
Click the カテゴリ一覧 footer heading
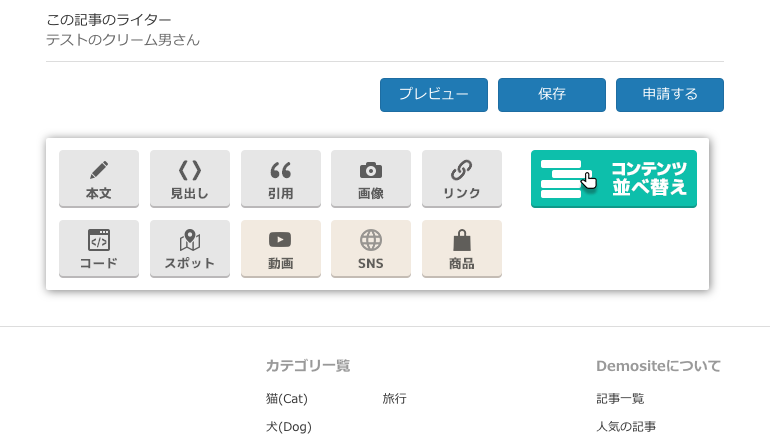pos(307,366)
